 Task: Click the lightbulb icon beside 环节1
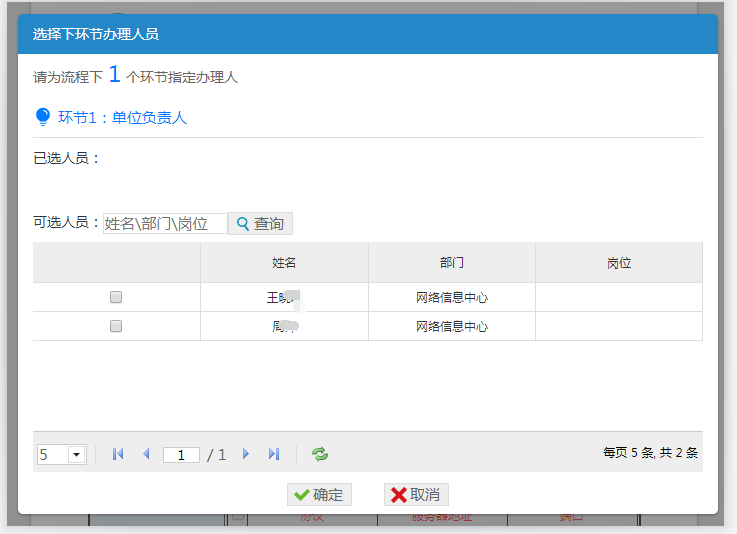tap(43, 117)
